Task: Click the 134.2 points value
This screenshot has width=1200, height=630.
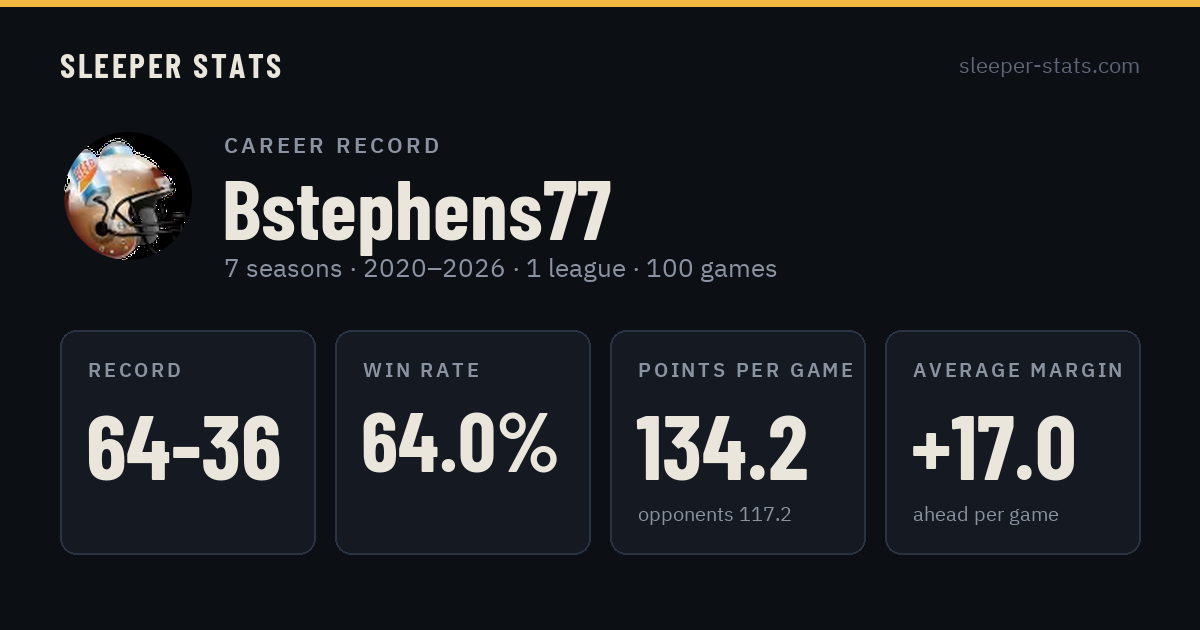Action: [722, 448]
